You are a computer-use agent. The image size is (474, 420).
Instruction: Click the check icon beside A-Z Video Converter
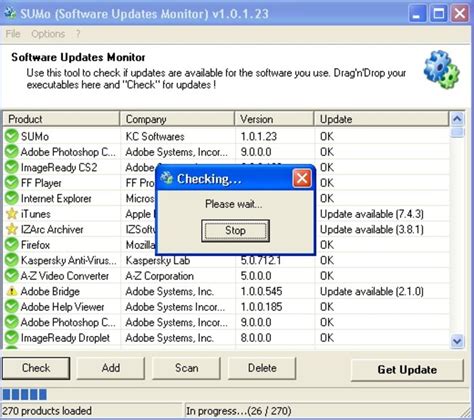point(12,276)
